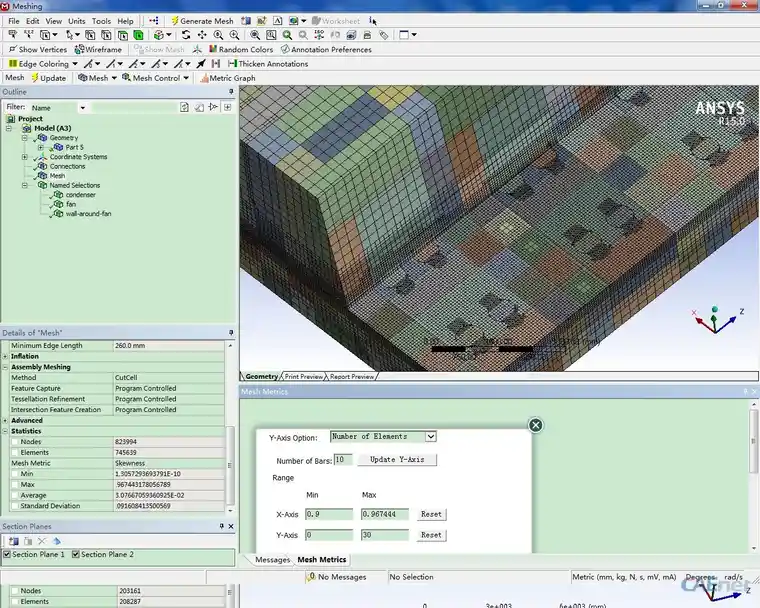The image size is (760, 608).
Task: Check the Average mesh metric checkbox
Action: coord(15,495)
